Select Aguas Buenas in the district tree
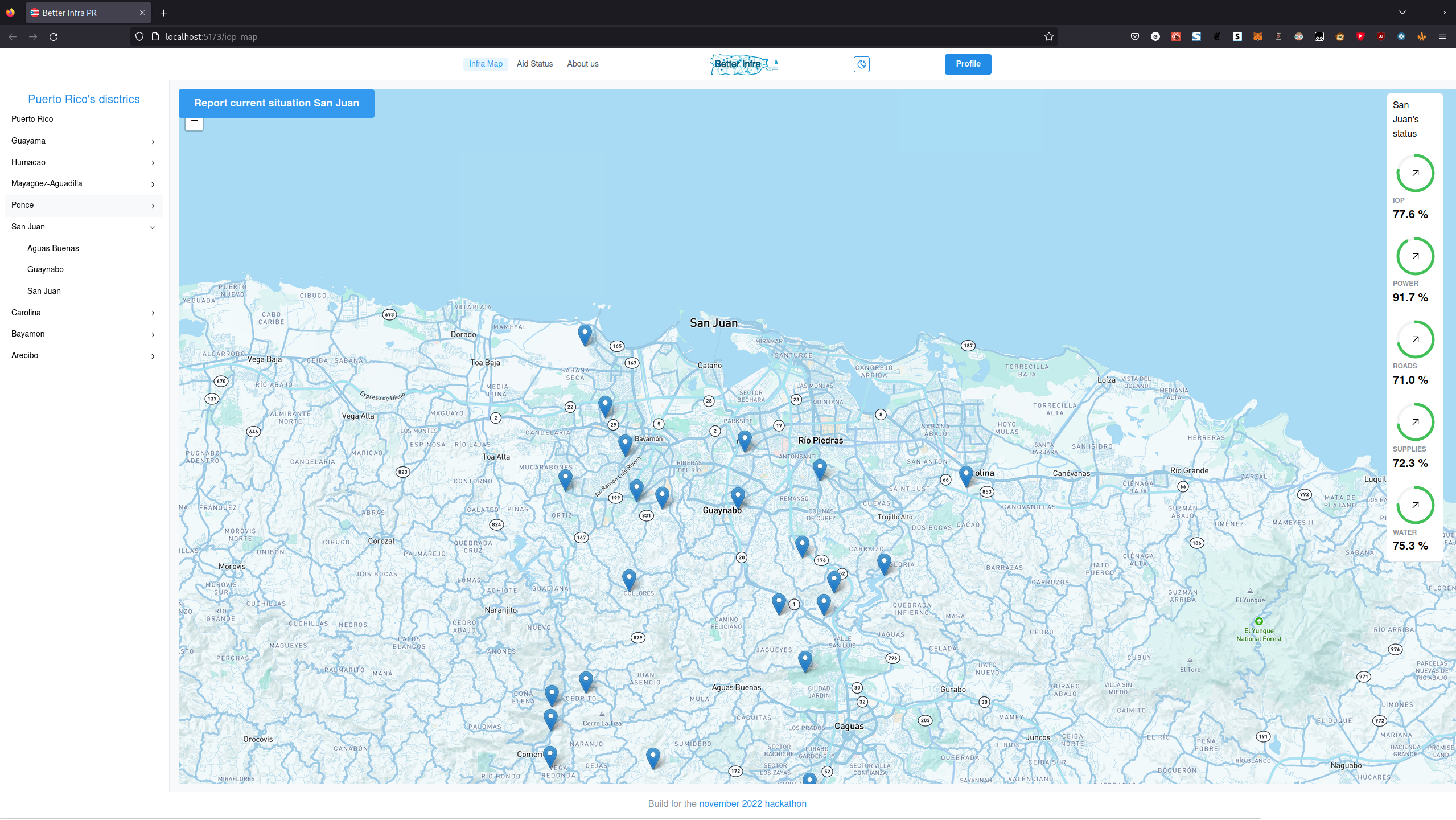The width and height of the screenshot is (1456, 820). (53, 248)
